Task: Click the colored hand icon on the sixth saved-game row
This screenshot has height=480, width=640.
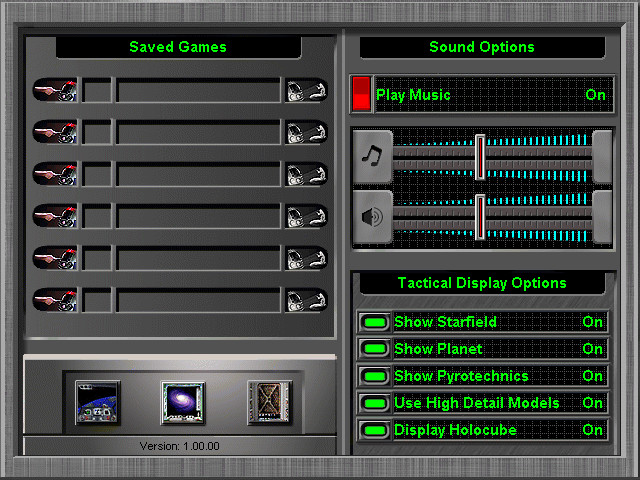Action: [x=55, y=300]
